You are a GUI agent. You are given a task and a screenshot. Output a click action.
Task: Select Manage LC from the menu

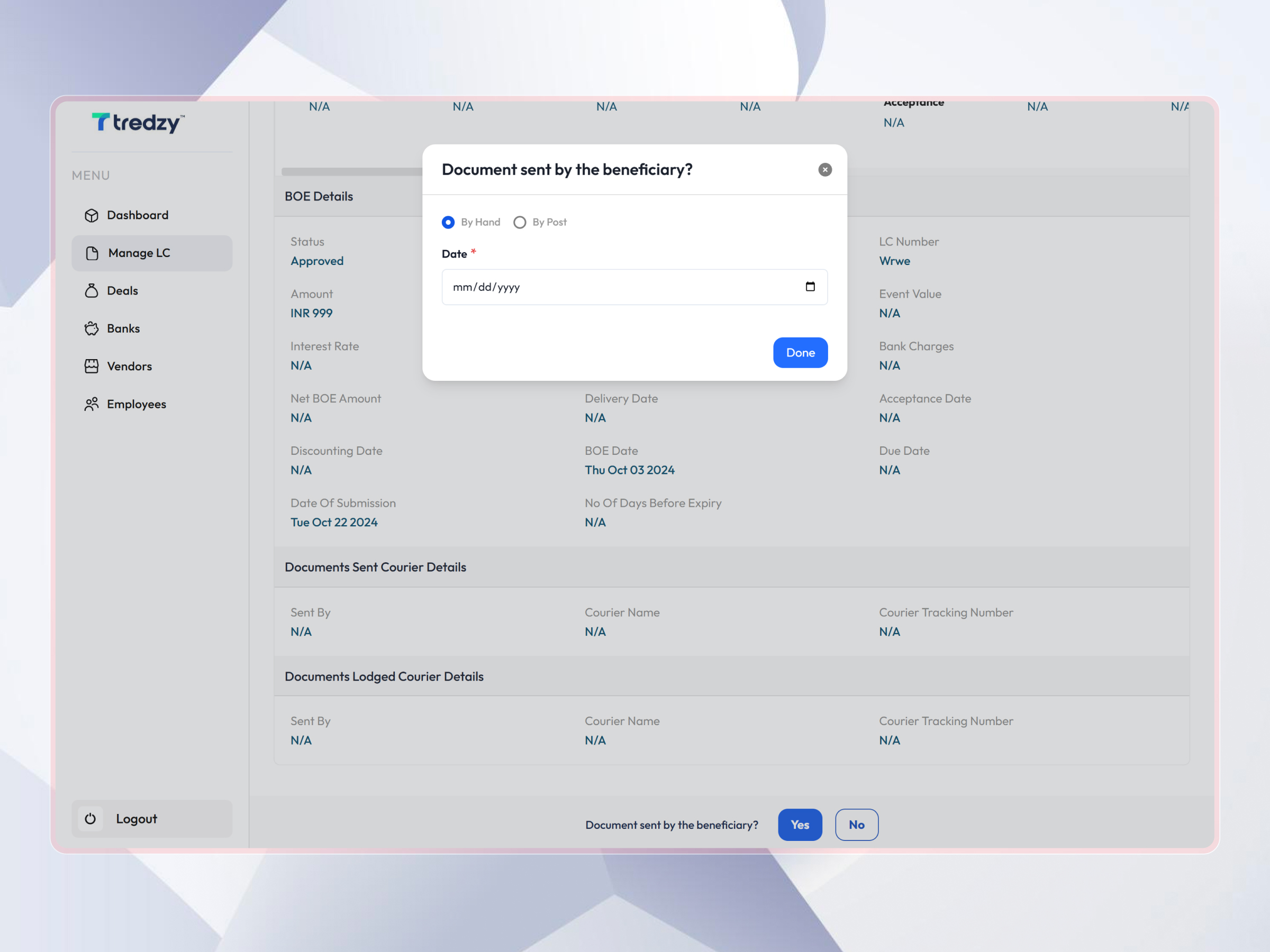(x=139, y=253)
